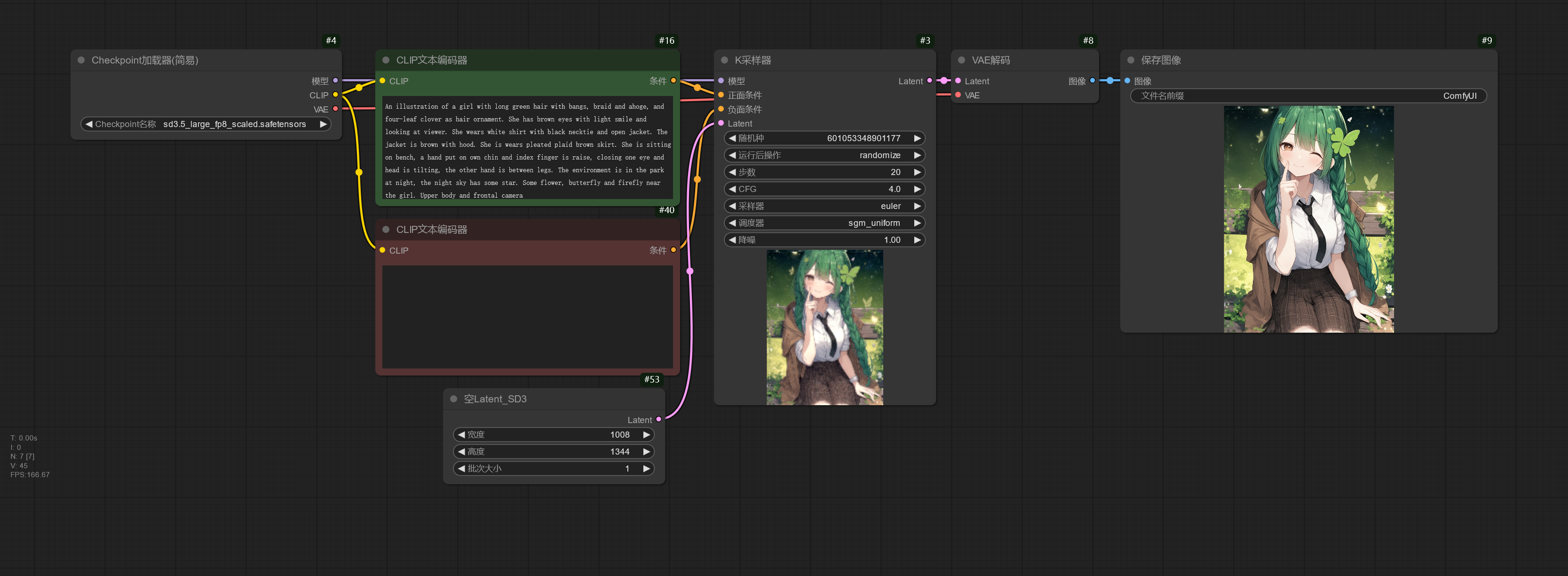
Task: Click the VAE output port on Checkpoint加载器 node
Action: [x=335, y=110]
